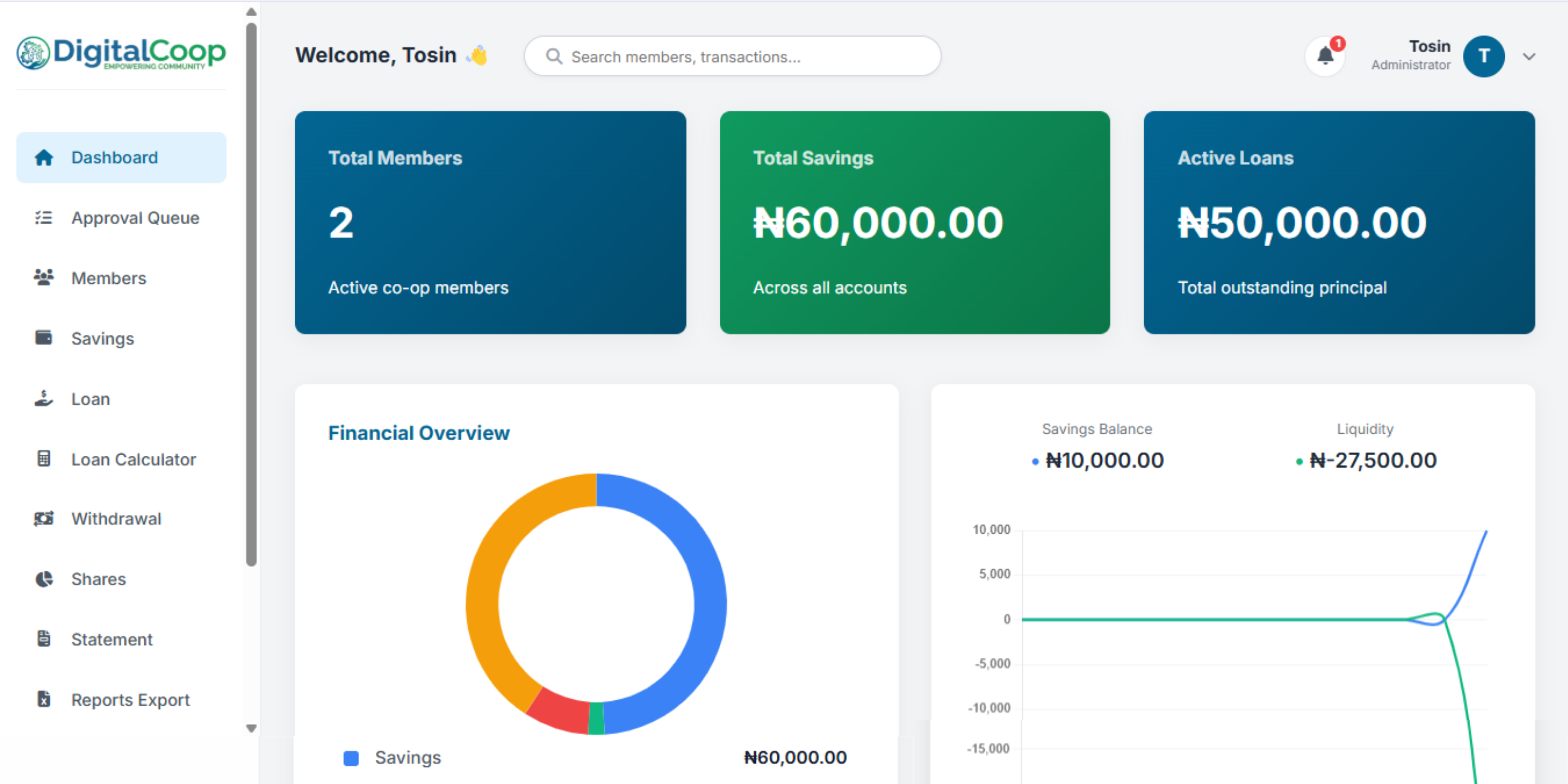
Task: Expand the user account dropdown chevron
Action: pyautogui.click(x=1529, y=56)
